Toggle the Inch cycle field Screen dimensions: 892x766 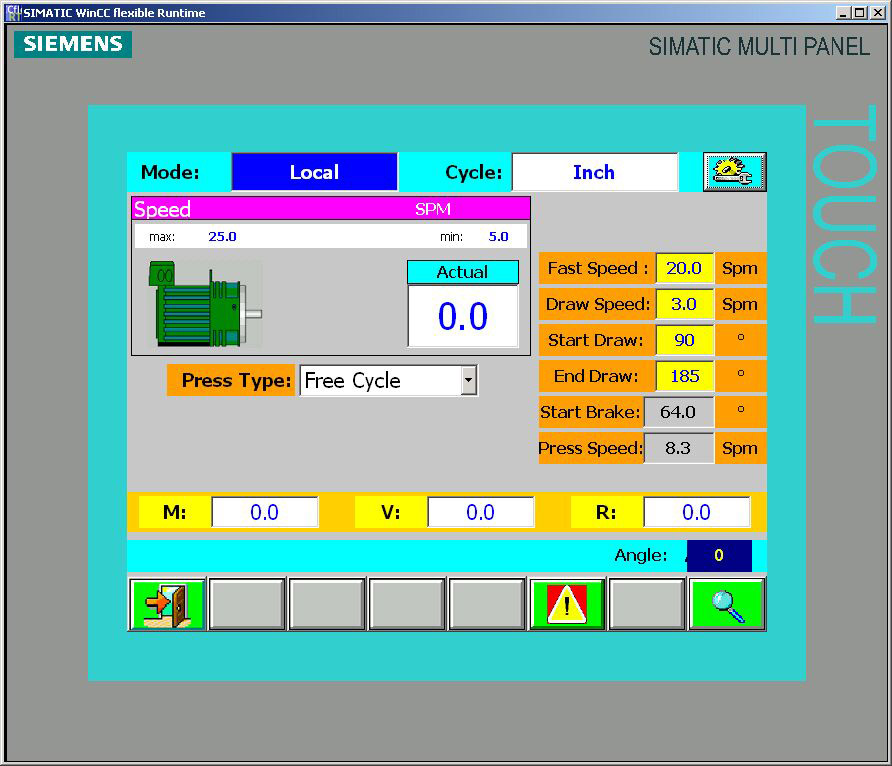[x=594, y=172]
